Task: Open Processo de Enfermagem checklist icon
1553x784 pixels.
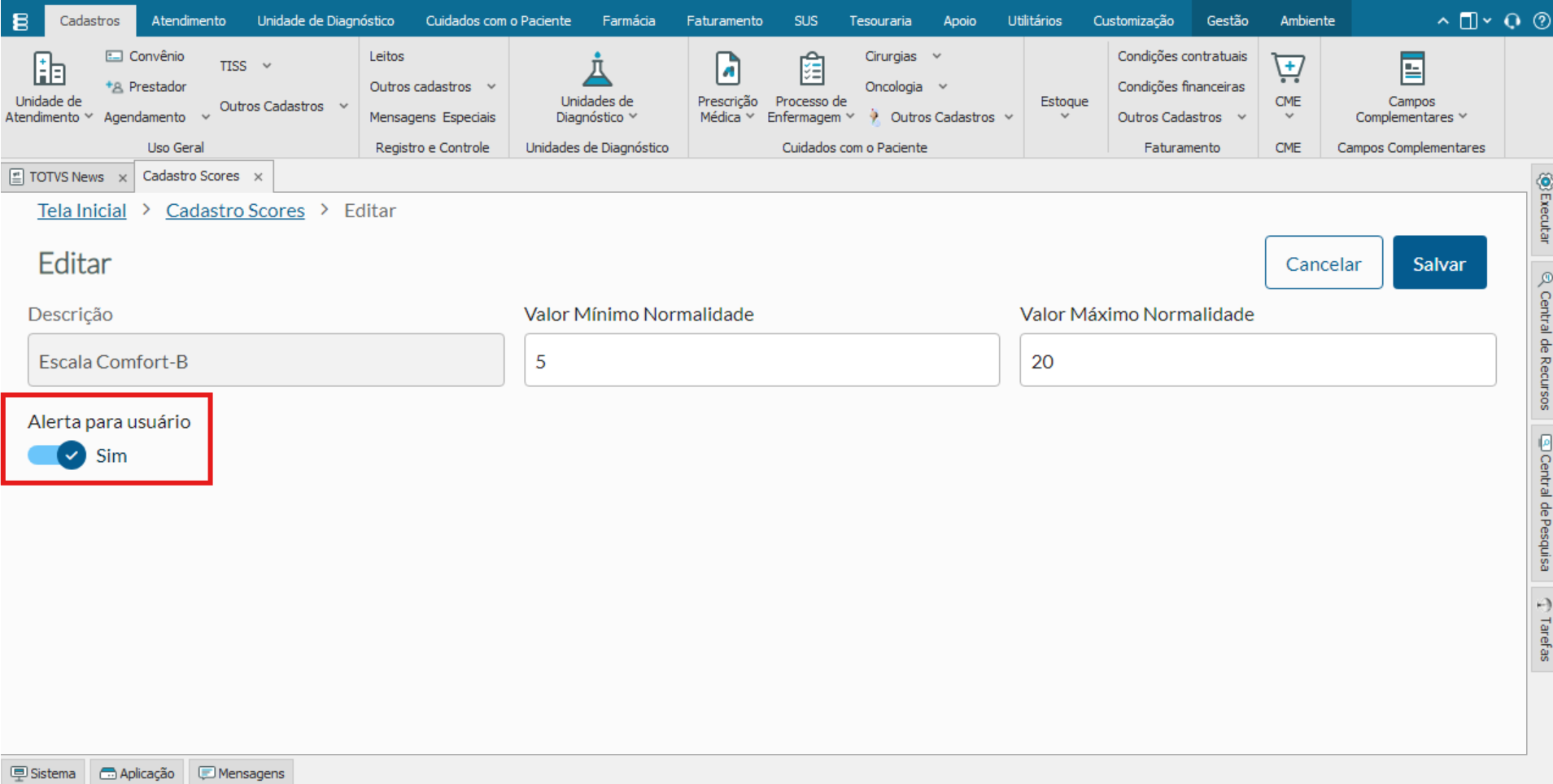Action: point(811,69)
